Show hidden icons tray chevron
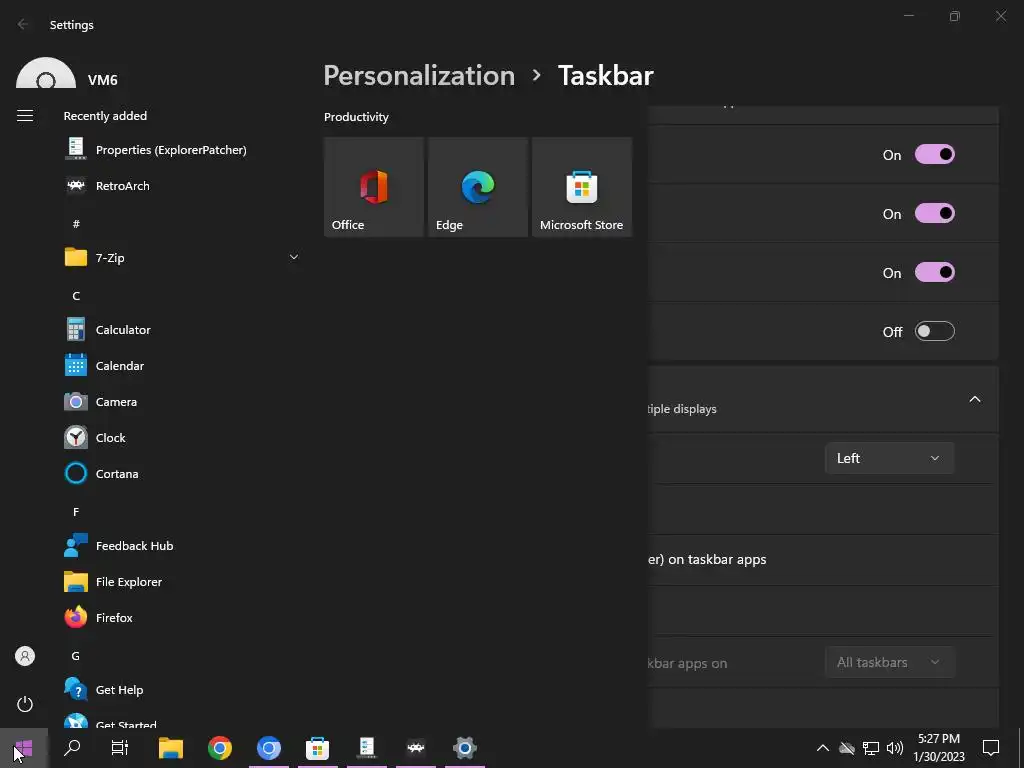This screenshot has width=1024, height=768. tap(823, 748)
